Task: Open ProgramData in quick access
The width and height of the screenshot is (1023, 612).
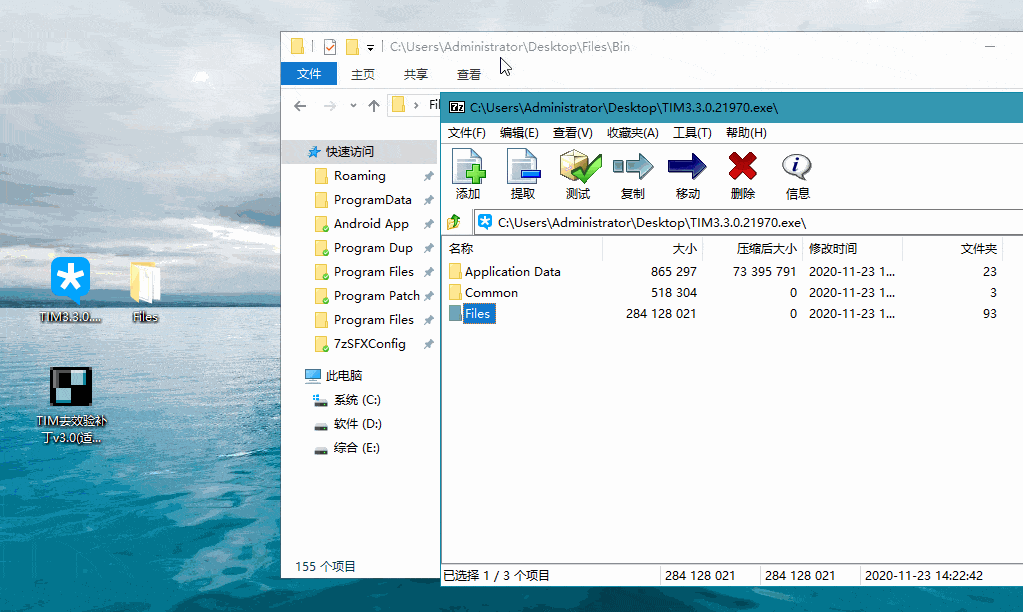Action: point(373,200)
